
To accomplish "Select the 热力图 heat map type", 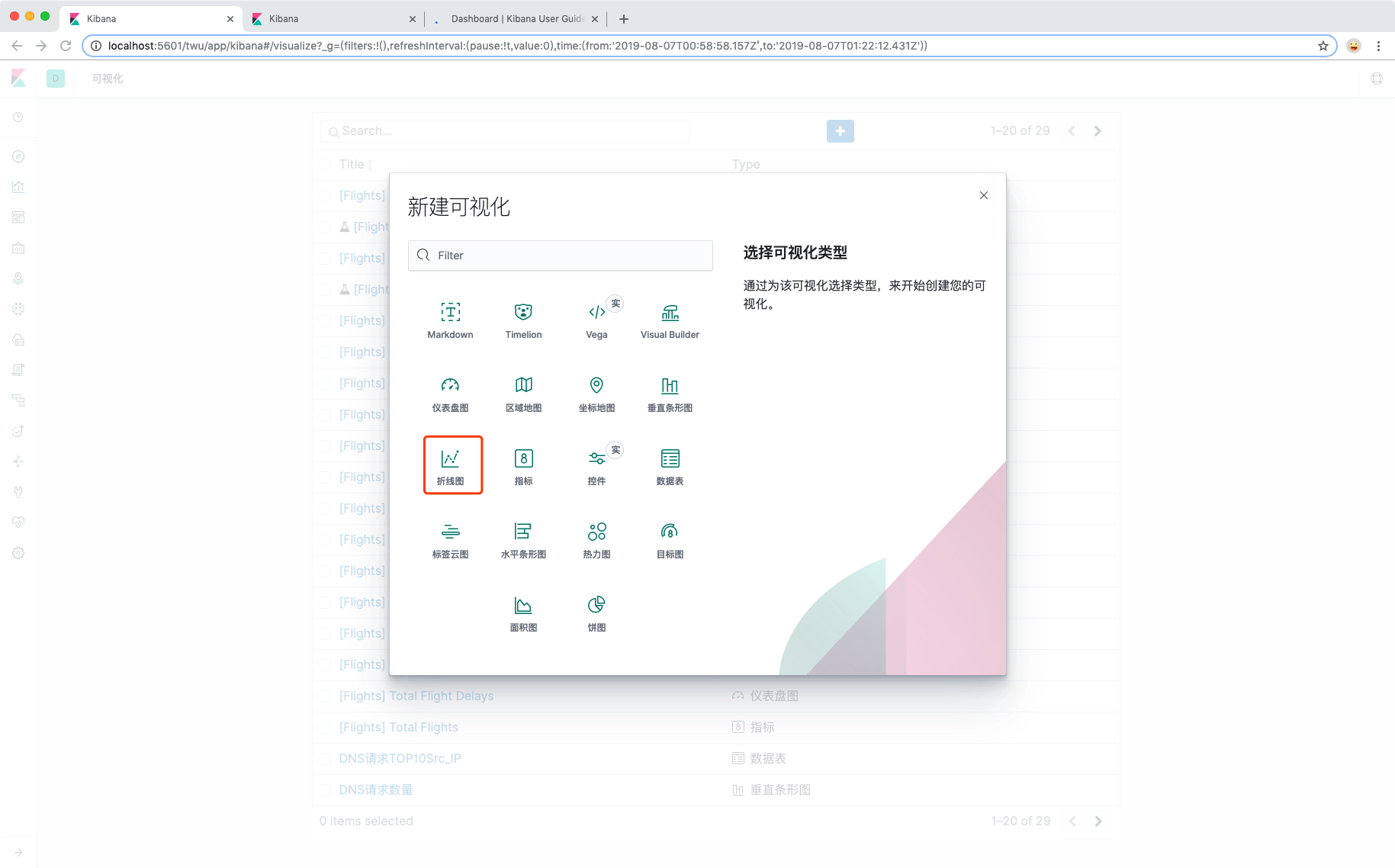I will (596, 540).
